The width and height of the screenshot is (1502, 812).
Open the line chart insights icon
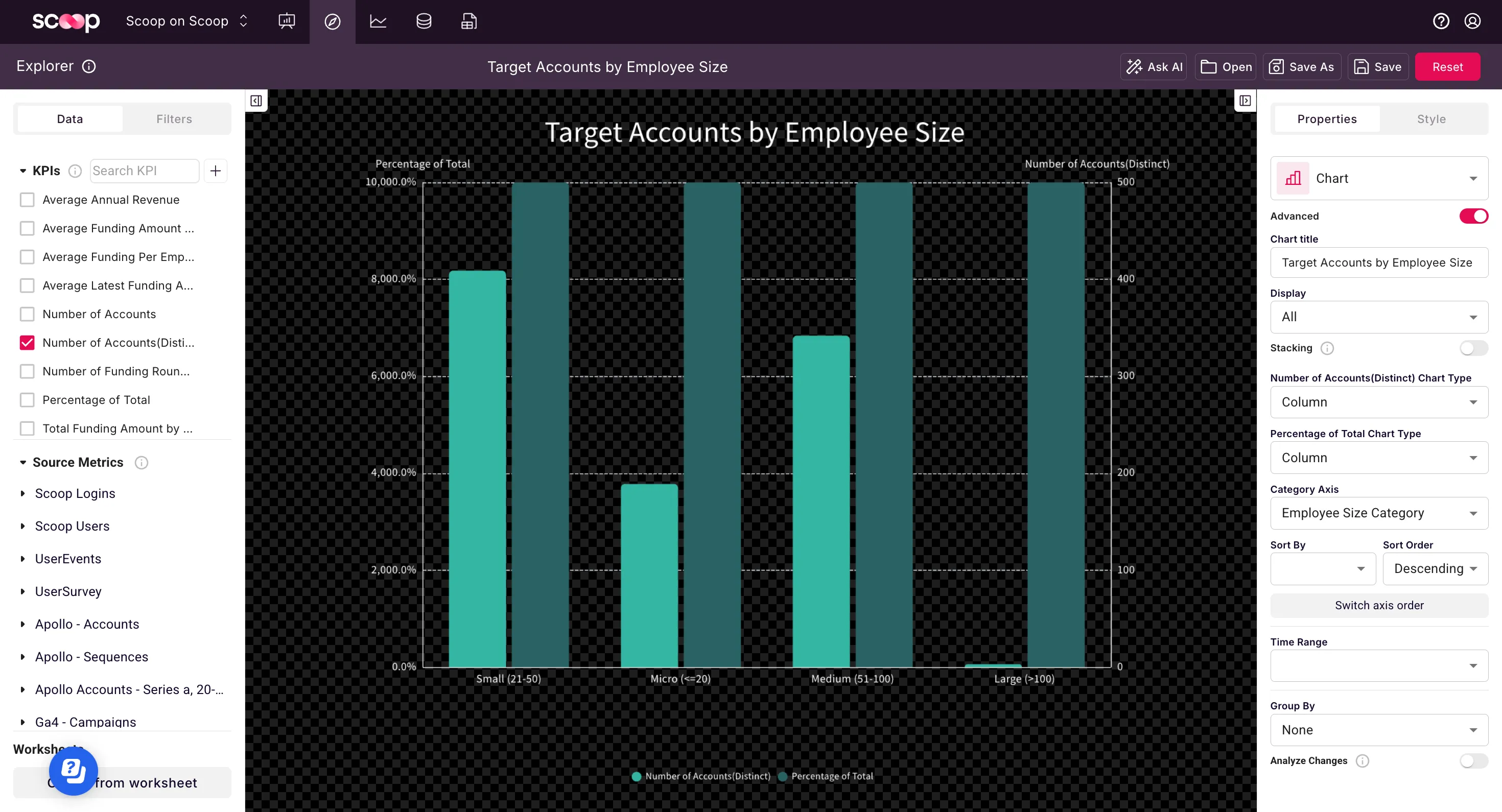(x=378, y=21)
